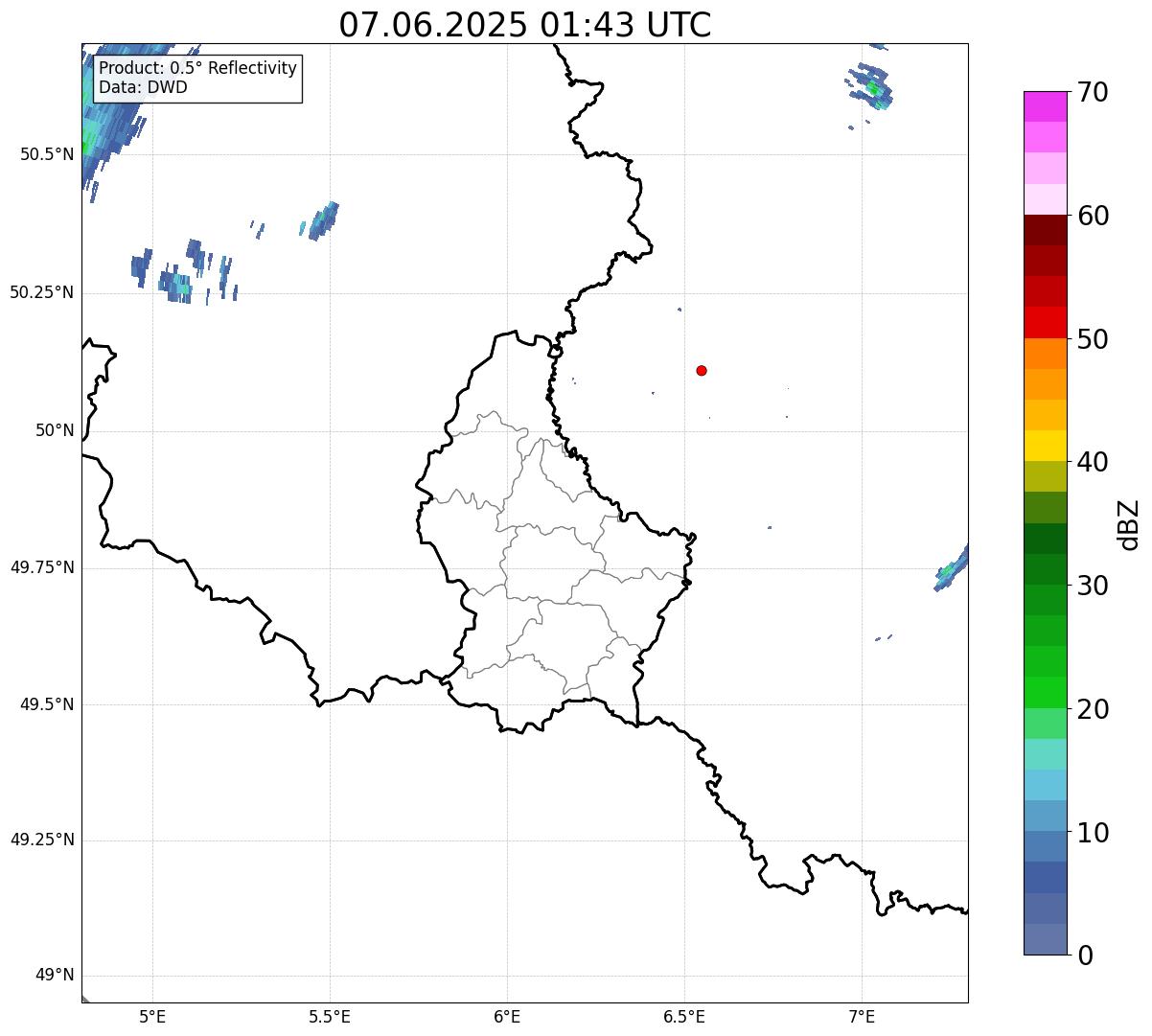Click the red location marker dot

[x=702, y=370]
